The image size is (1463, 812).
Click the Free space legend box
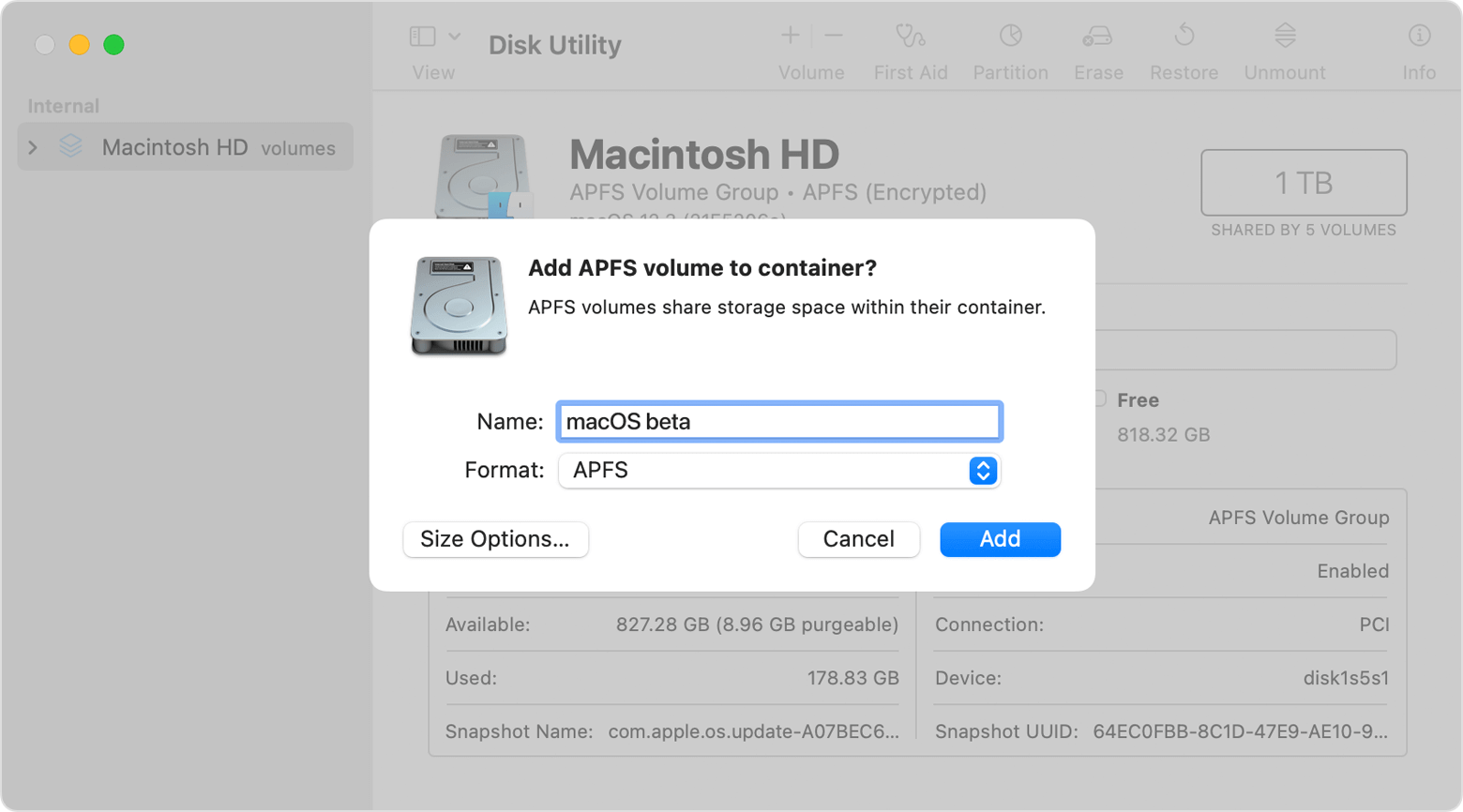(x=1100, y=399)
